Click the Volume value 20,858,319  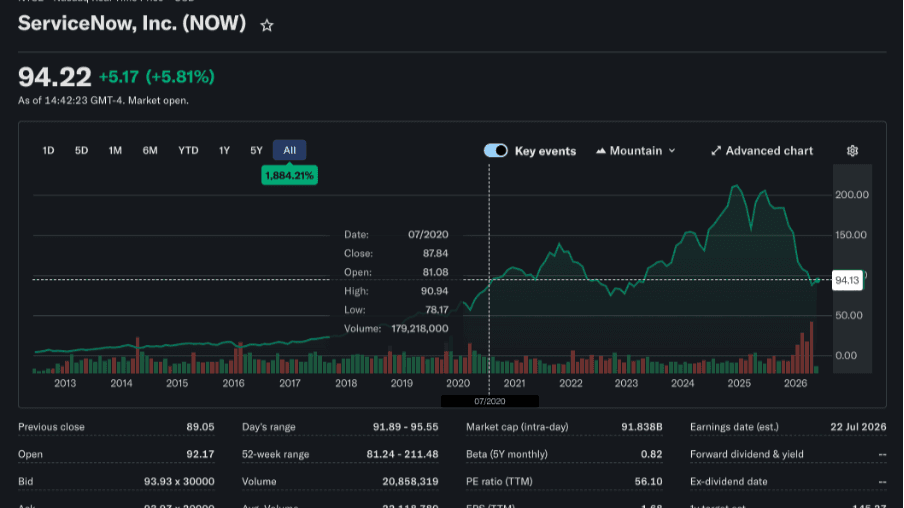[410, 481]
